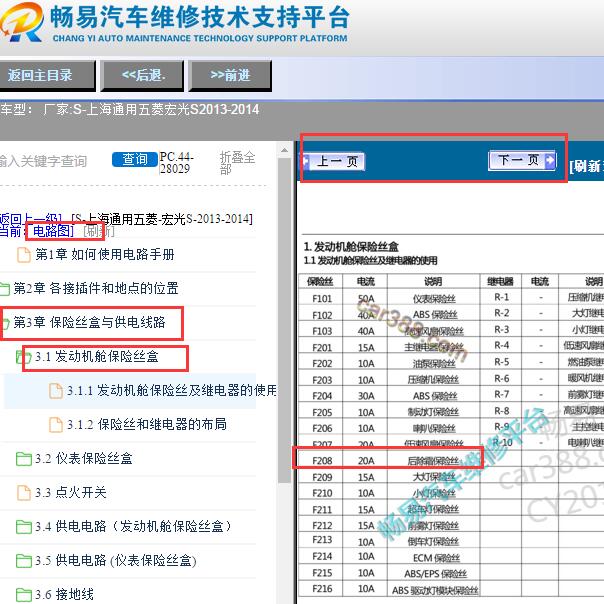Click the document icon of 3.1.2

[x=56, y=425]
